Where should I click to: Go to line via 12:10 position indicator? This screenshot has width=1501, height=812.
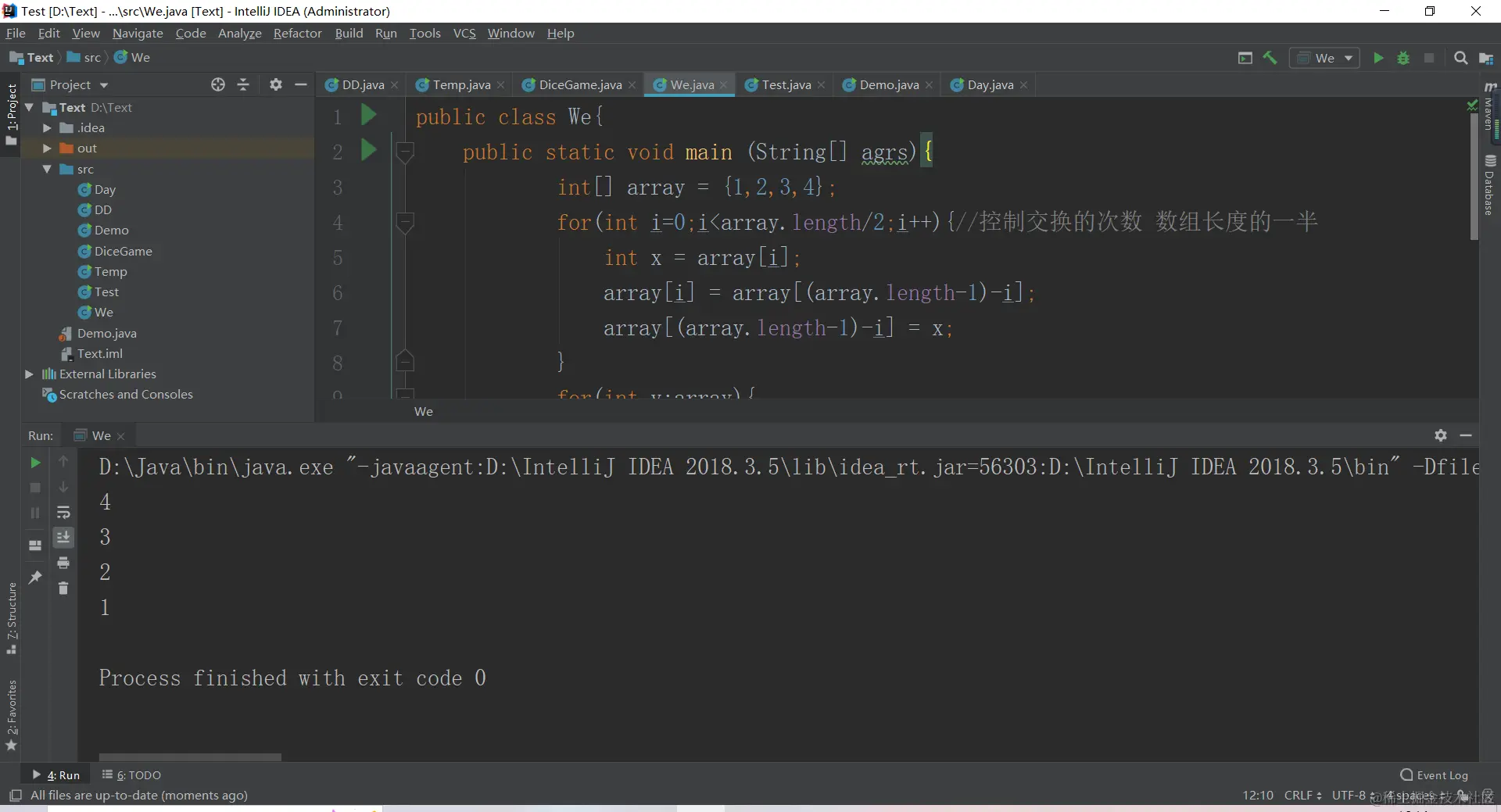(1258, 796)
